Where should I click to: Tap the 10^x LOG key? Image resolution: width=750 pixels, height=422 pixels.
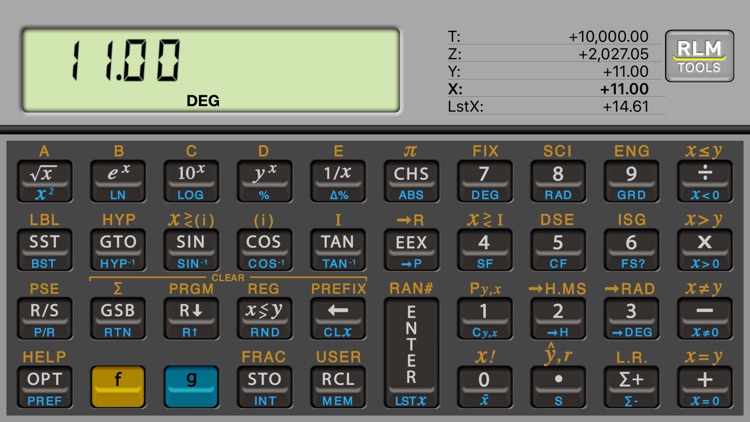pos(191,181)
